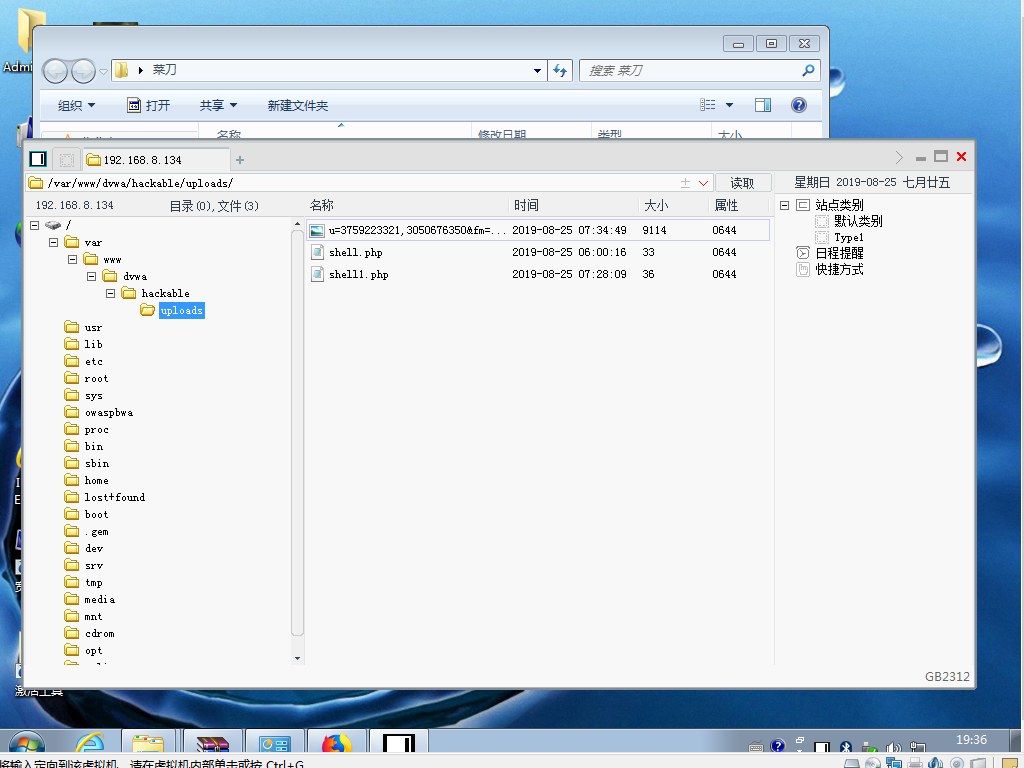
Task: Collapse the root / node in tree
Action: (x=35, y=225)
